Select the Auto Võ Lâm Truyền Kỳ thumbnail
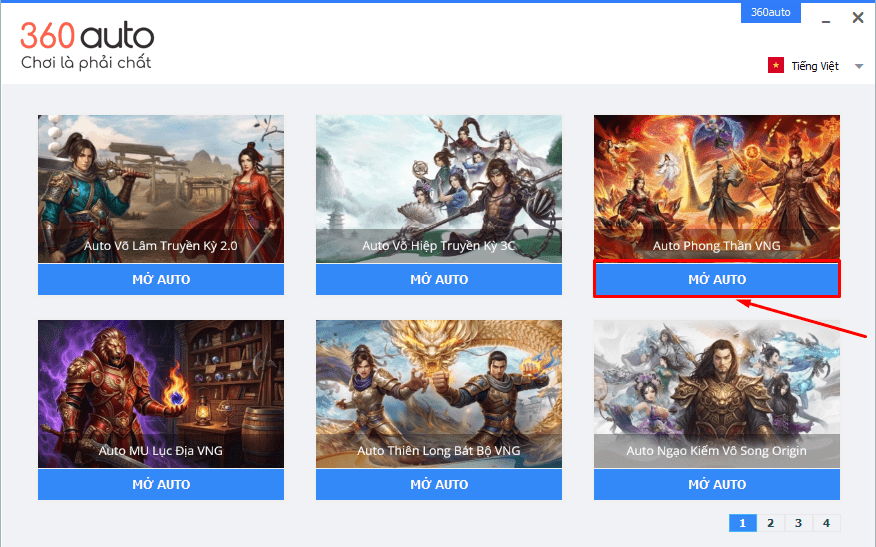876x547 pixels. (x=161, y=189)
